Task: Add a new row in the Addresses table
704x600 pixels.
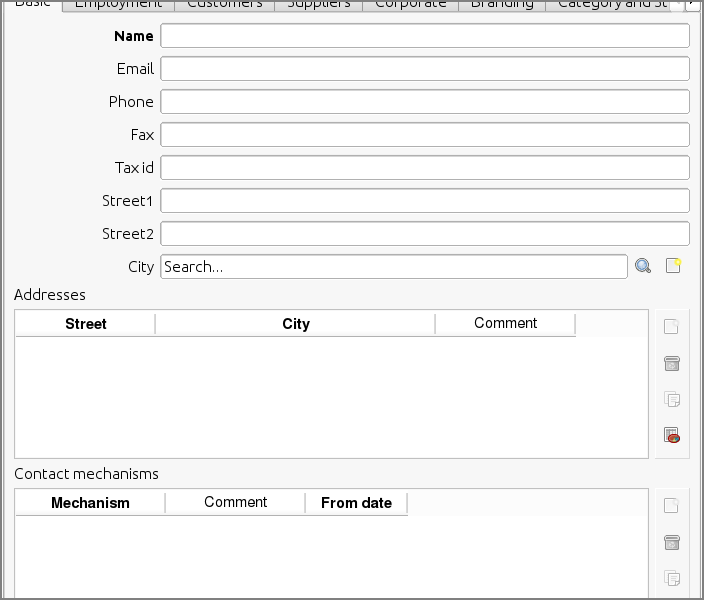Action: click(672, 326)
